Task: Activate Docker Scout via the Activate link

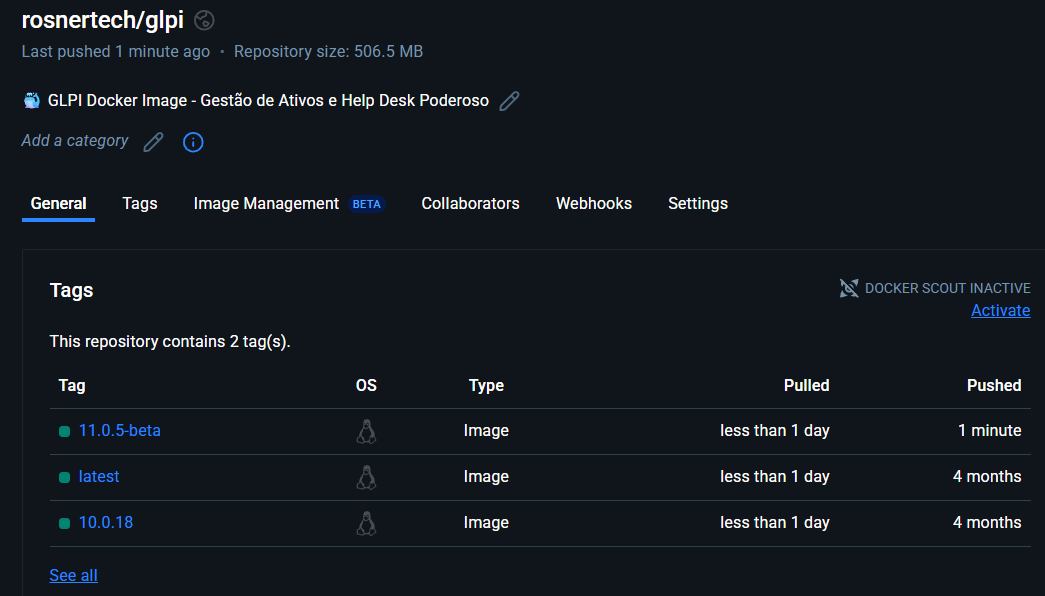Action: click(1000, 311)
